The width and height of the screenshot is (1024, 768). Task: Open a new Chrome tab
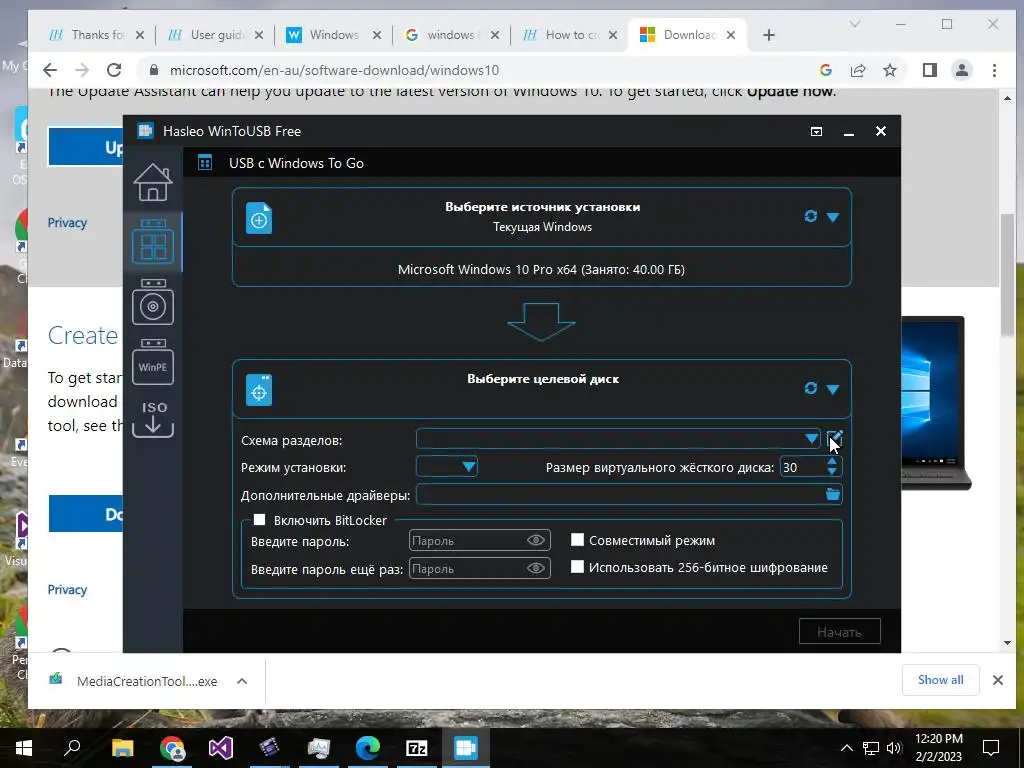tap(769, 35)
